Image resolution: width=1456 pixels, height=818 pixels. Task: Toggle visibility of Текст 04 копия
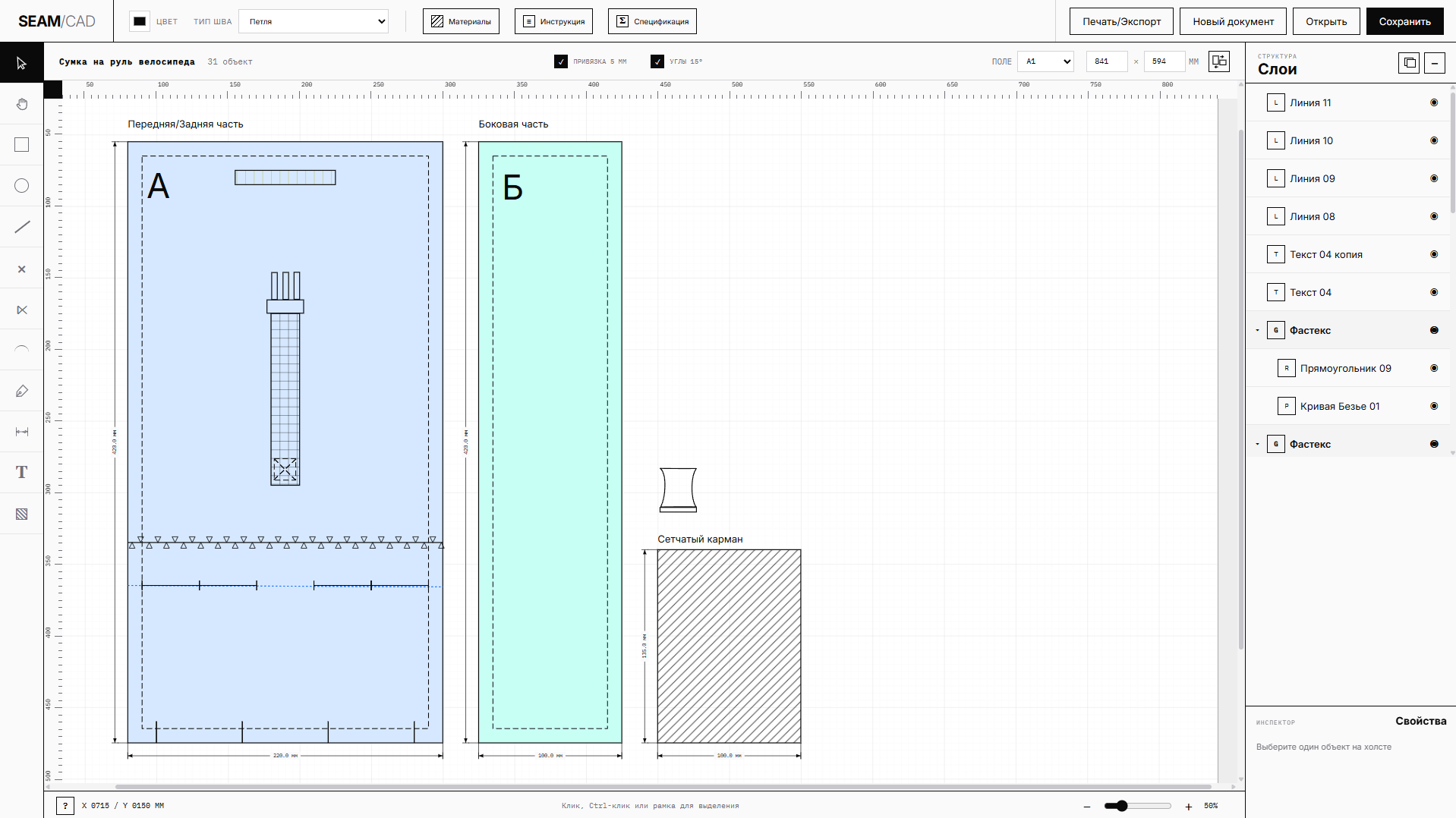(x=1434, y=254)
